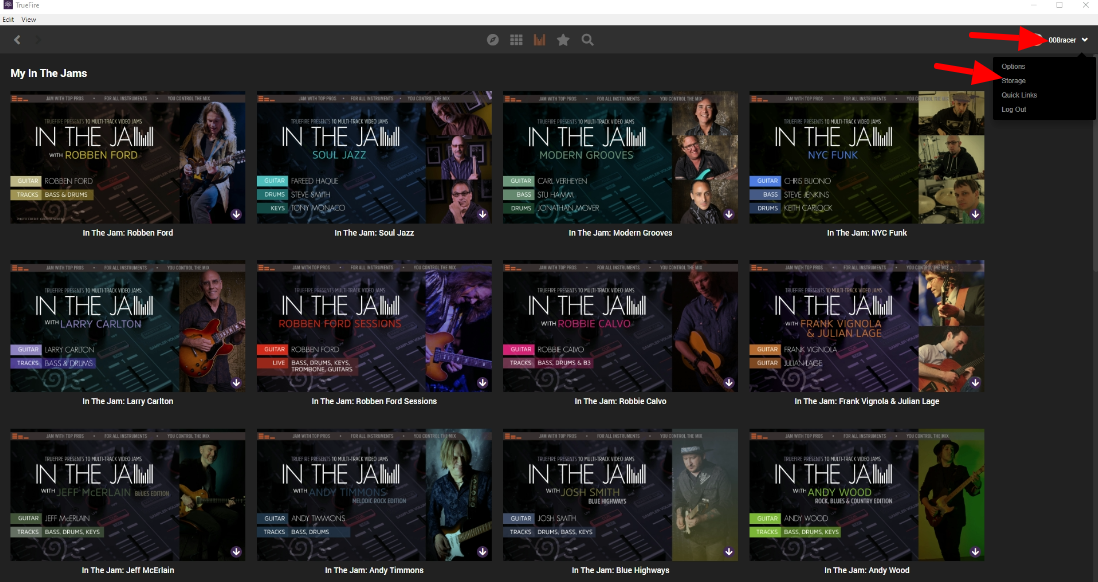Choose Options from the account menu
The image size is (1098, 582).
pos(1013,67)
